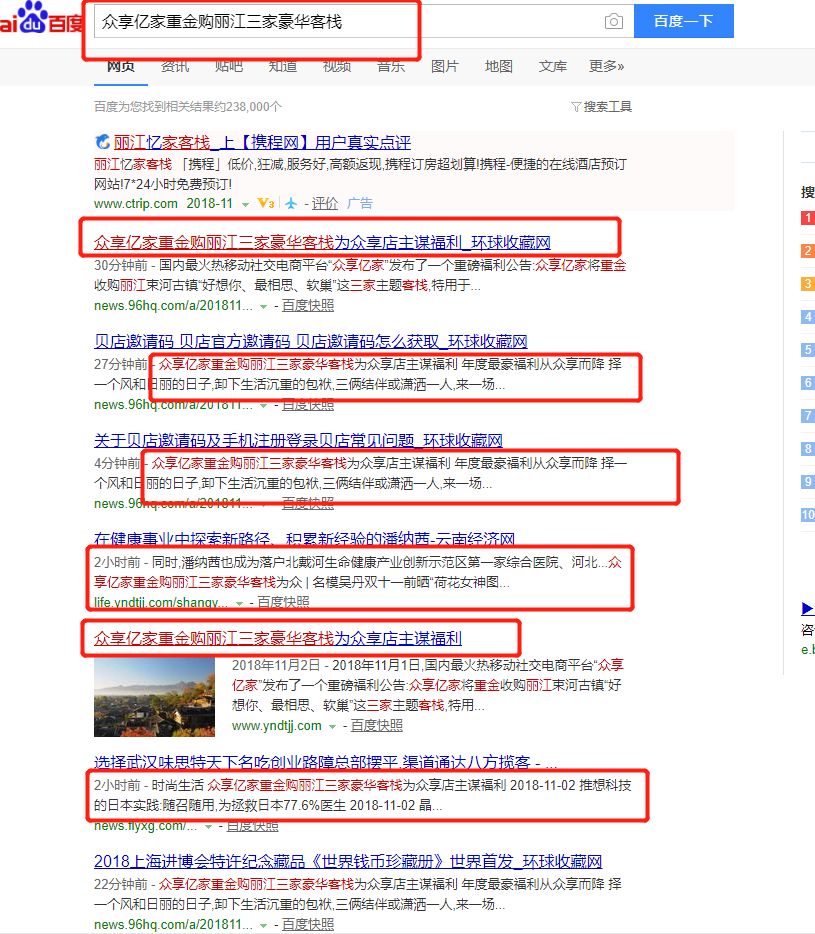Expand dropdown arrow beside life.yndtjj.com URL
Screen dimensions: 815x934
coord(239,603)
